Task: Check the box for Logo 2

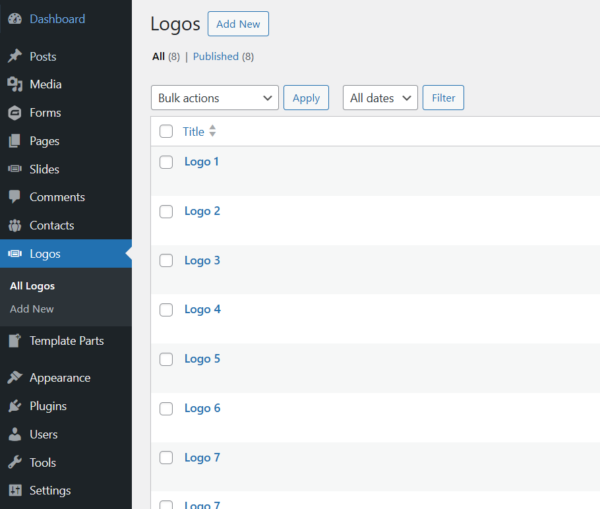Action: tap(166, 211)
